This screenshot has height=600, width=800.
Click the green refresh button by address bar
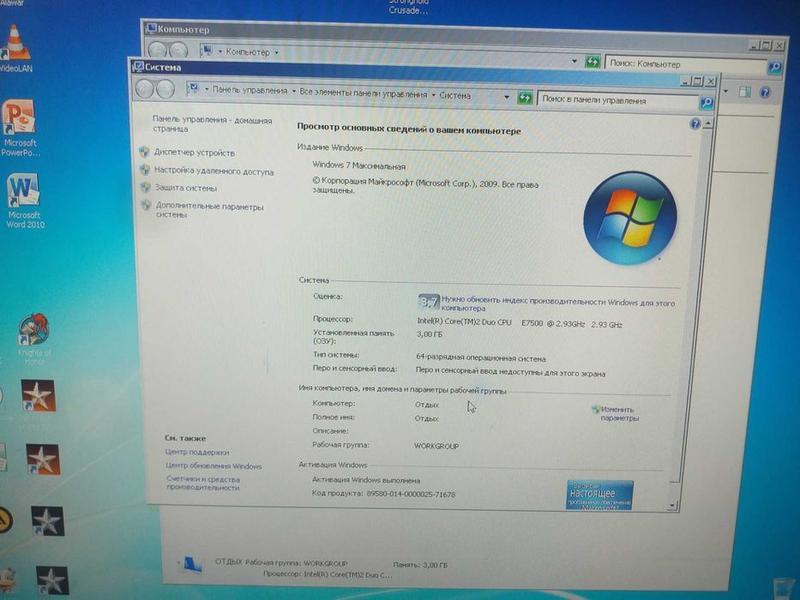point(524,97)
